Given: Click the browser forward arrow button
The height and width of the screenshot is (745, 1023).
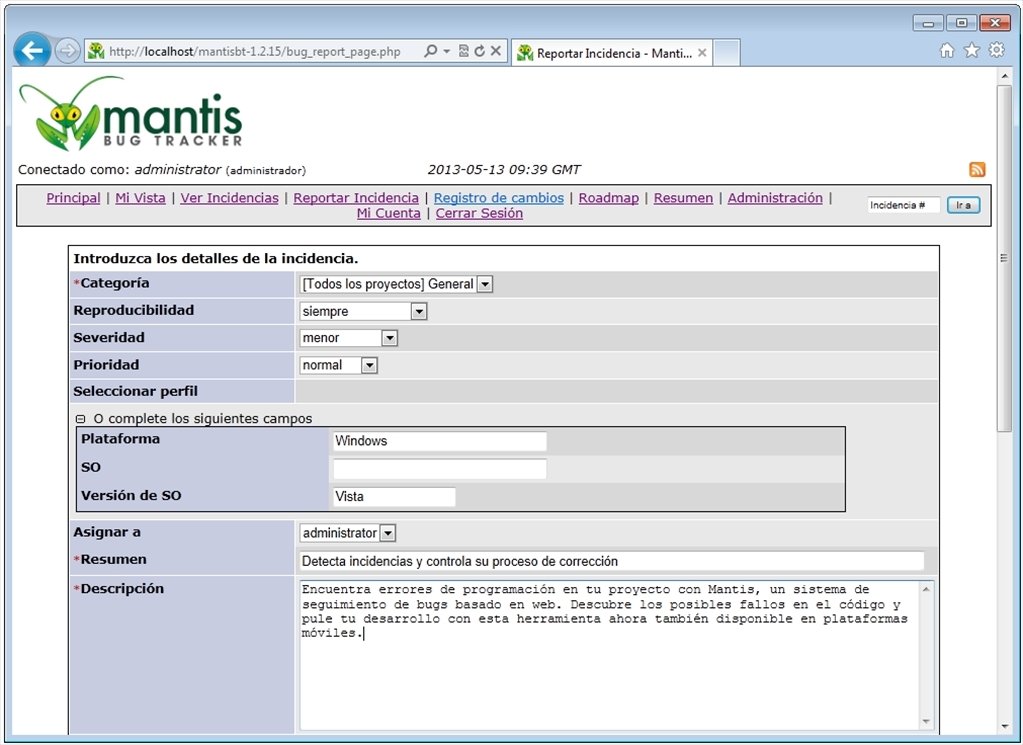Looking at the screenshot, I should pyautogui.click(x=67, y=51).
